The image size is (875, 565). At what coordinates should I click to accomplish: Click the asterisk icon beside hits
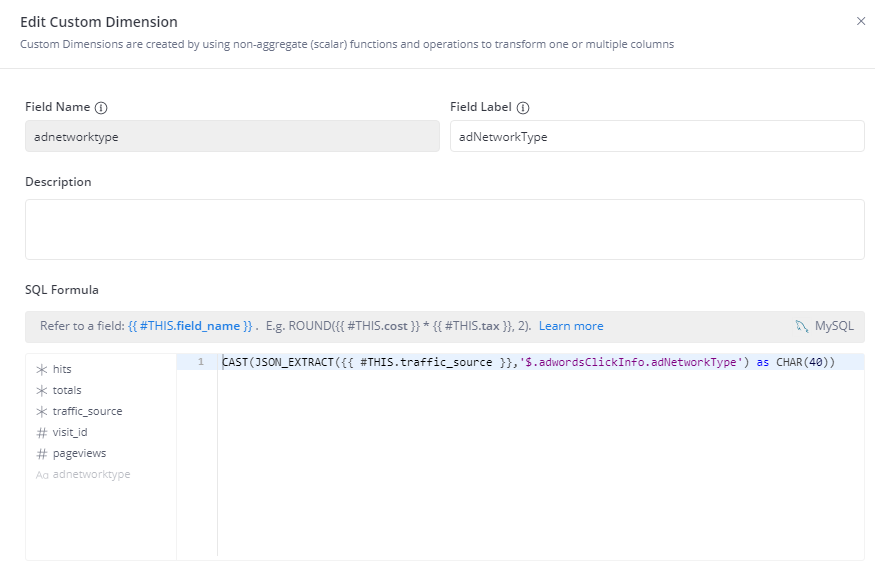(x=42, y=369)
